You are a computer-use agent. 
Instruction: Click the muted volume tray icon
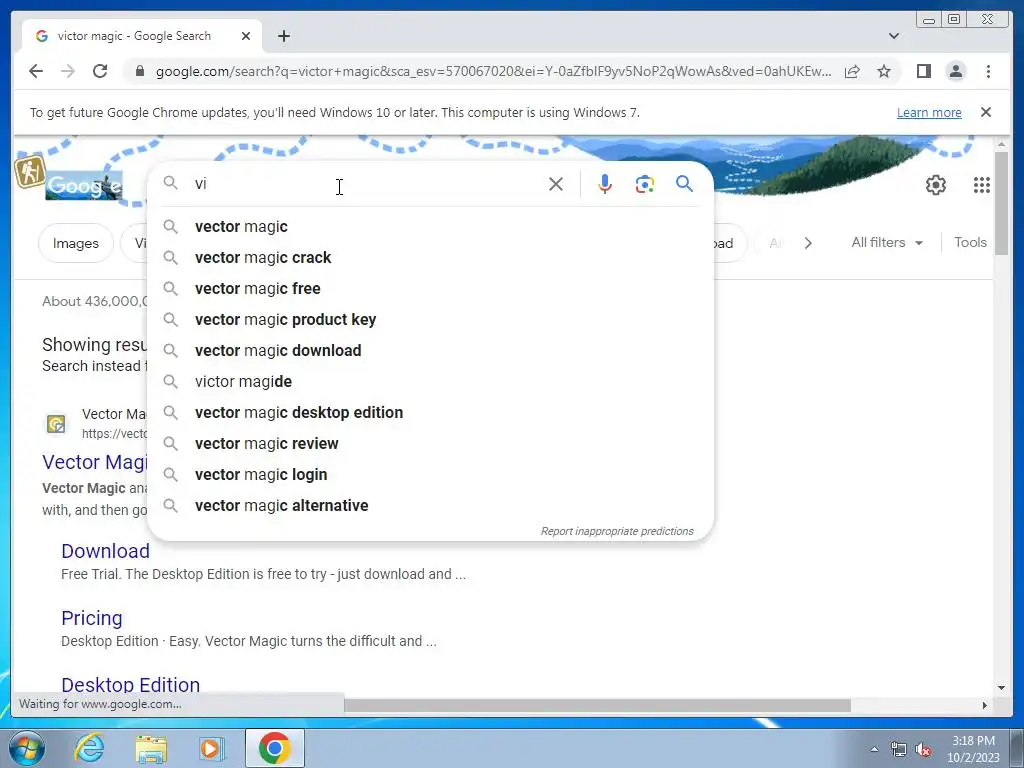[x=923, y=750]
